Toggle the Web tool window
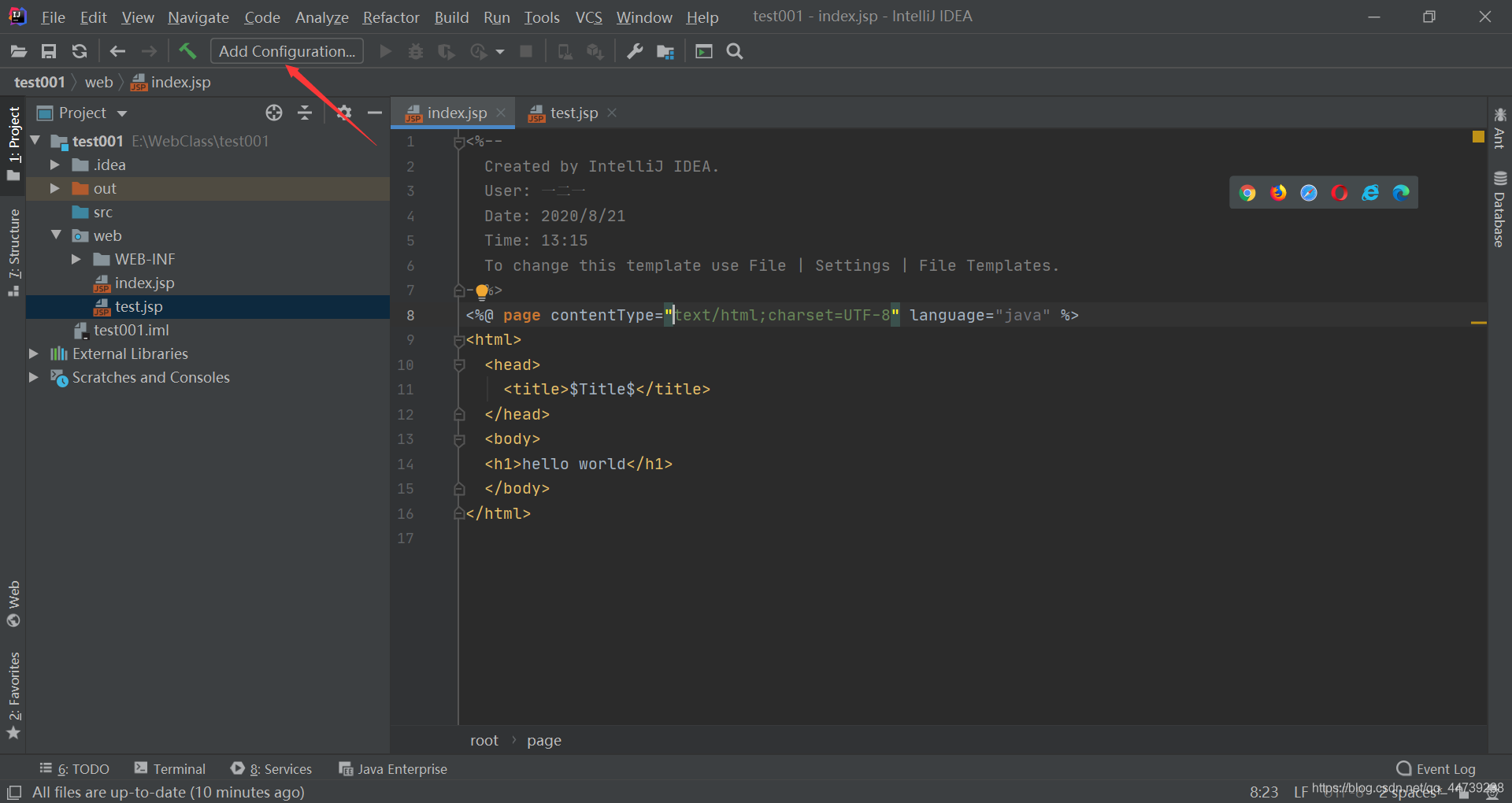Screen dimensions: 1512x803 pos(13,604)
